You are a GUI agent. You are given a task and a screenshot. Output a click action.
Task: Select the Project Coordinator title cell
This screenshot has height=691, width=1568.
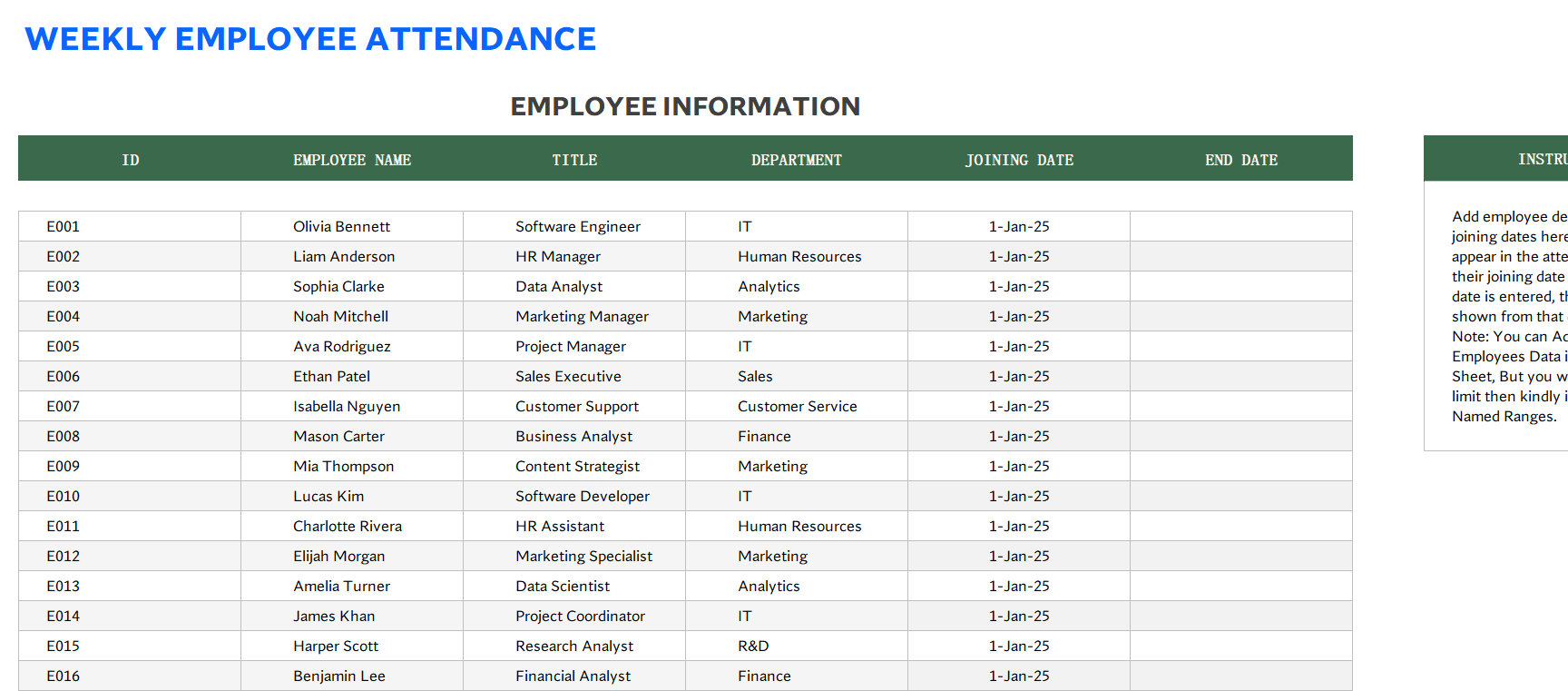pos(574,616)
